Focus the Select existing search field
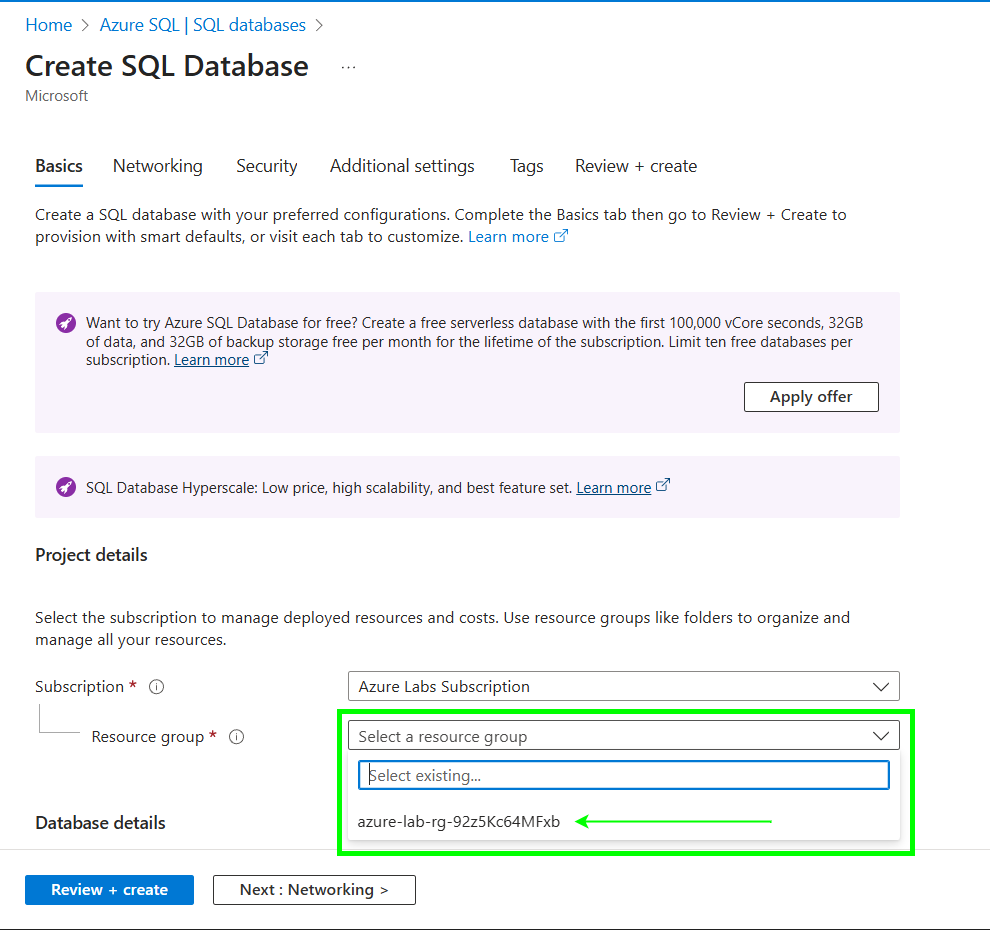Screen dimensions: 990x930 tap(623, 775)
